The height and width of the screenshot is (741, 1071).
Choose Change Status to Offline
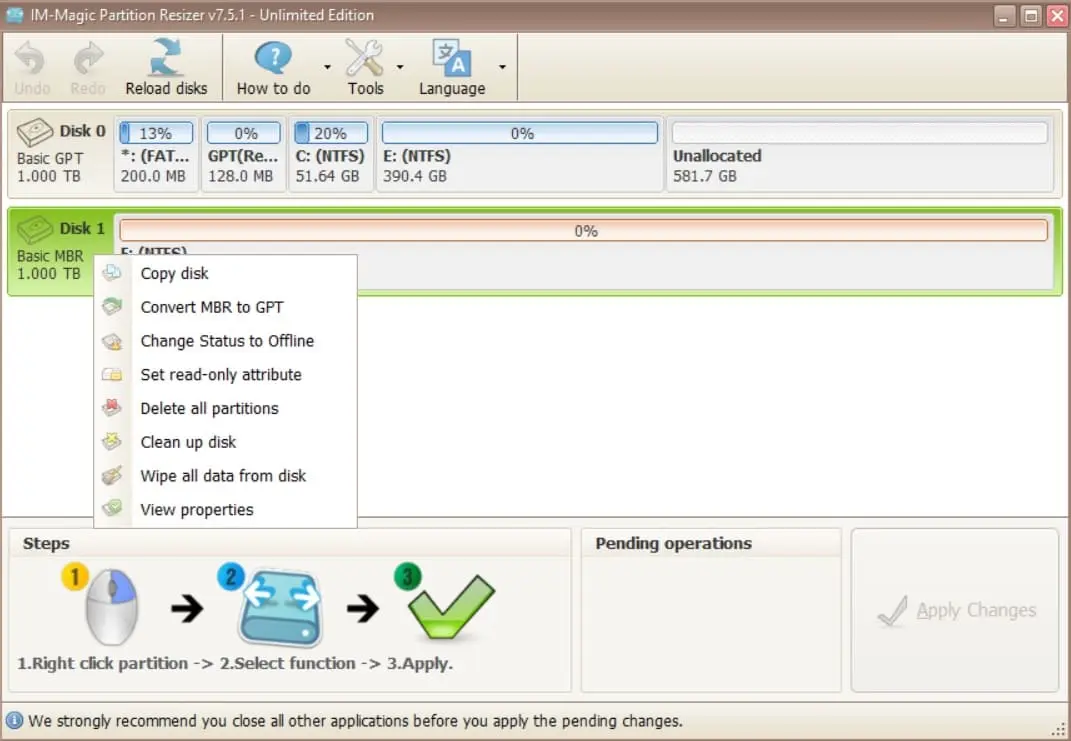coord(225,341)
